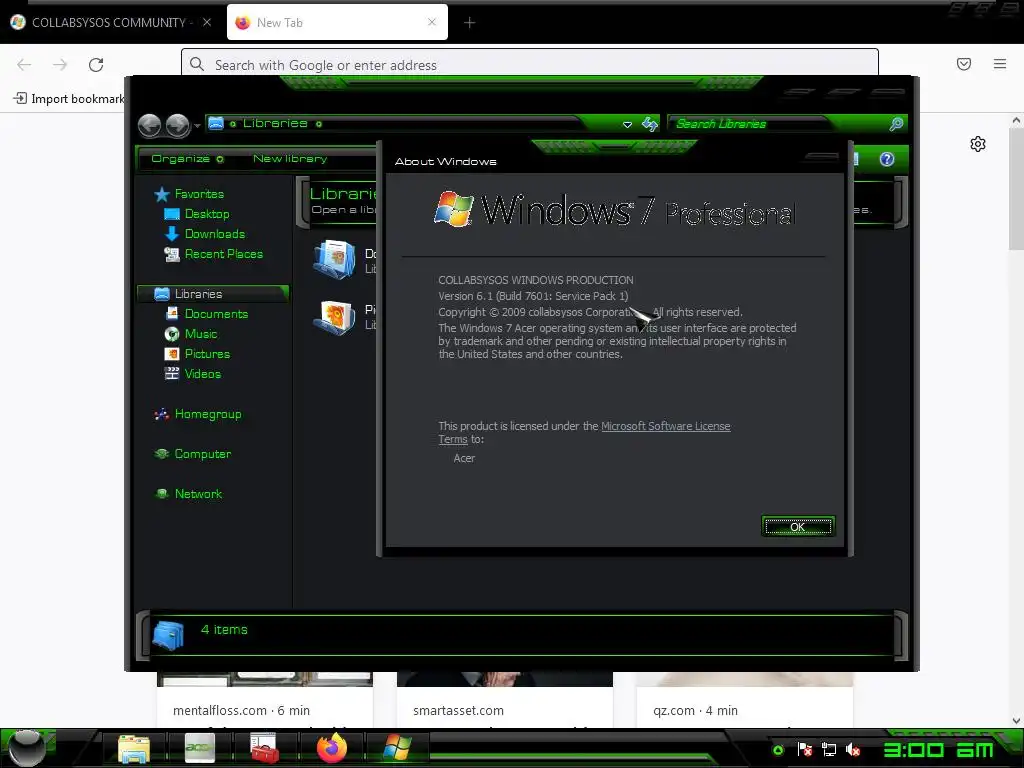The image size is (1024, 768).
Task: Switch to COLLABSYSOS COMMUNITY browser tab
Action: 109,22
